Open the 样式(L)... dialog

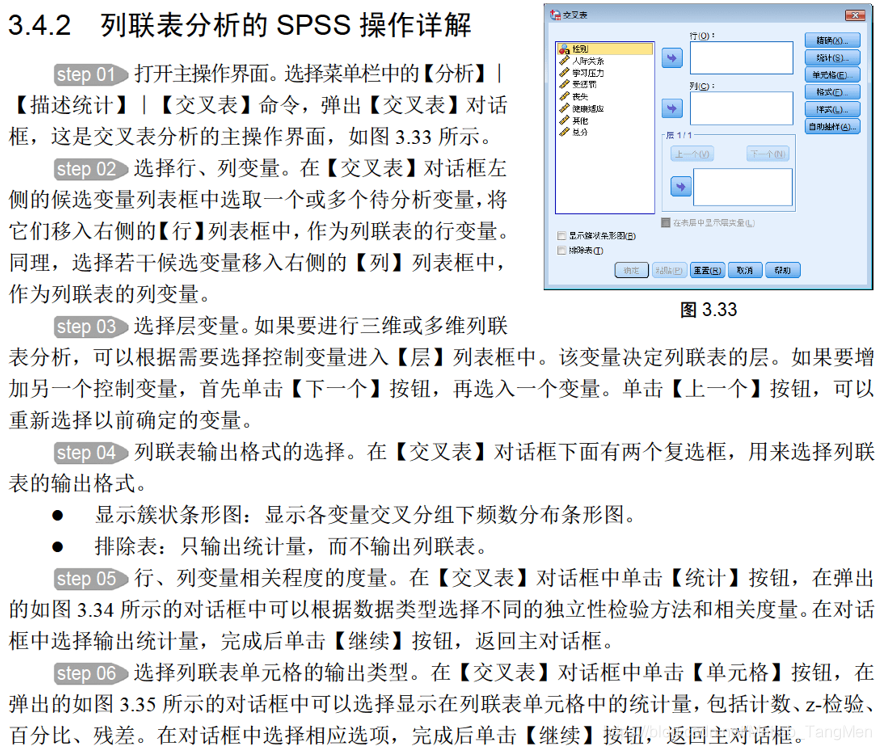(x=832, y=110)
